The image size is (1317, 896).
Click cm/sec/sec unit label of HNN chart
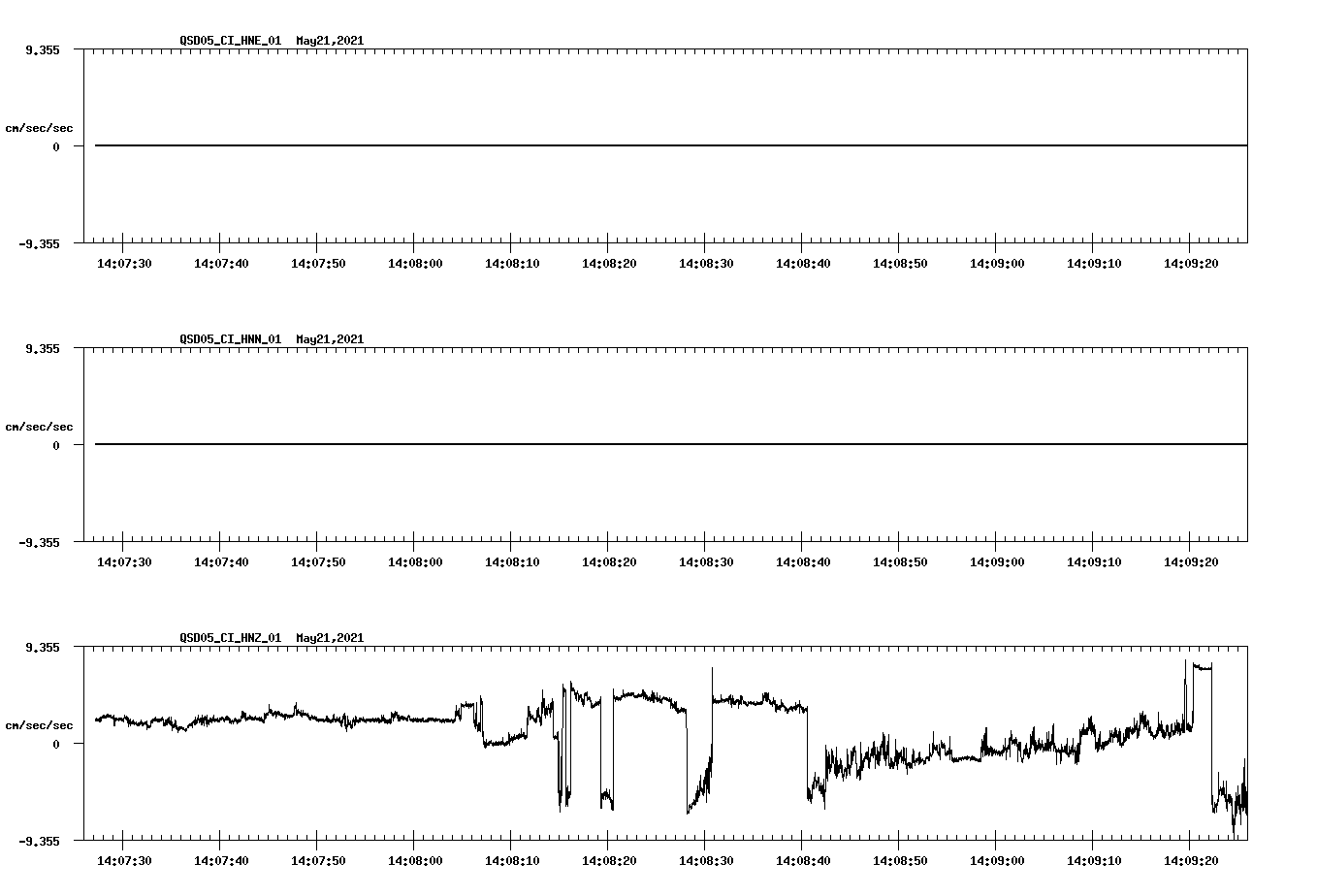click(39, 427)
